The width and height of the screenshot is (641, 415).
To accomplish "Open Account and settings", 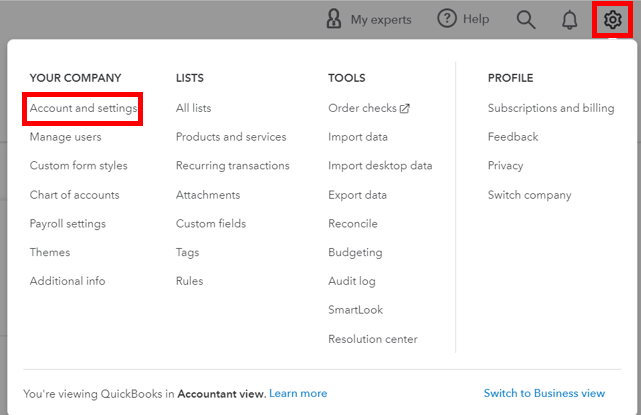I will tap(83, 108).
